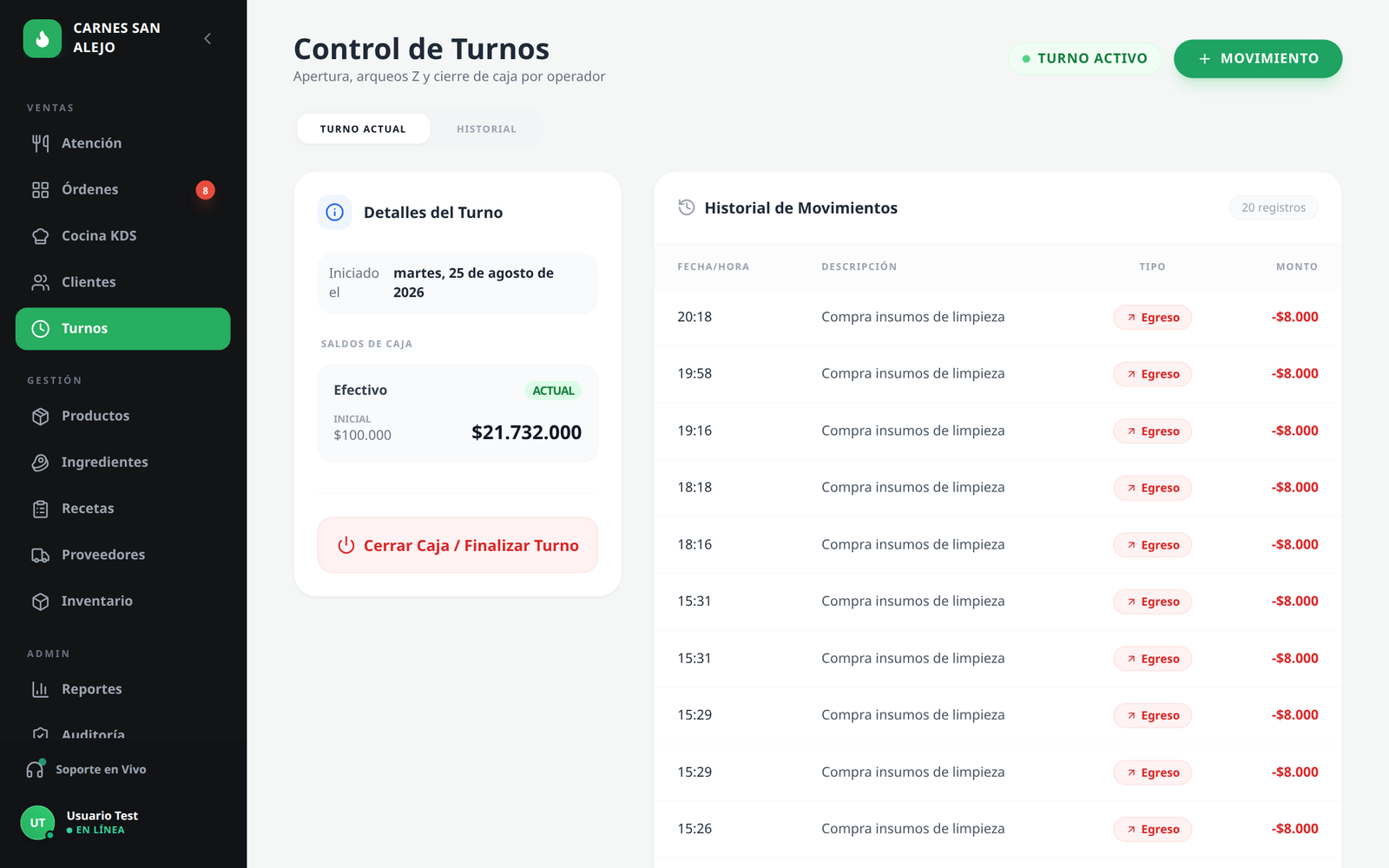The image size is (1389, 868).
Task: Open Proveedores truck icon
Action: point(40,555)
